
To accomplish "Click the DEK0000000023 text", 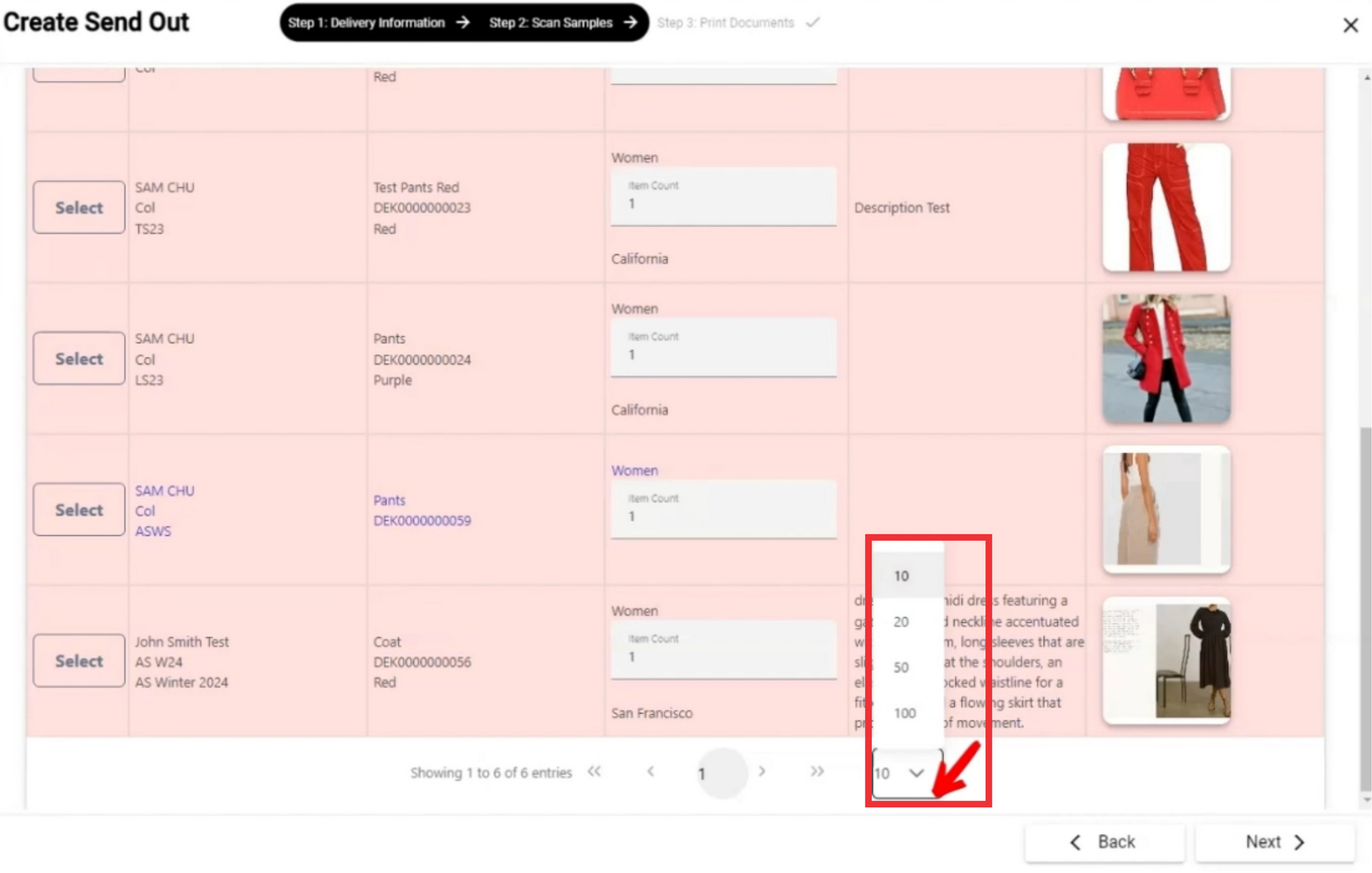I will pyautogui.click(x=422, y=208).
